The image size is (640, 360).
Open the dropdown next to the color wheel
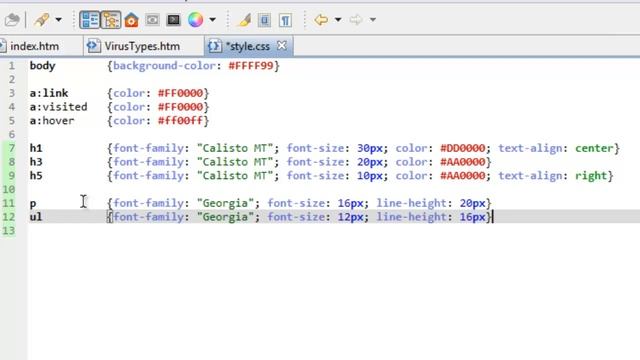[212, 20]
